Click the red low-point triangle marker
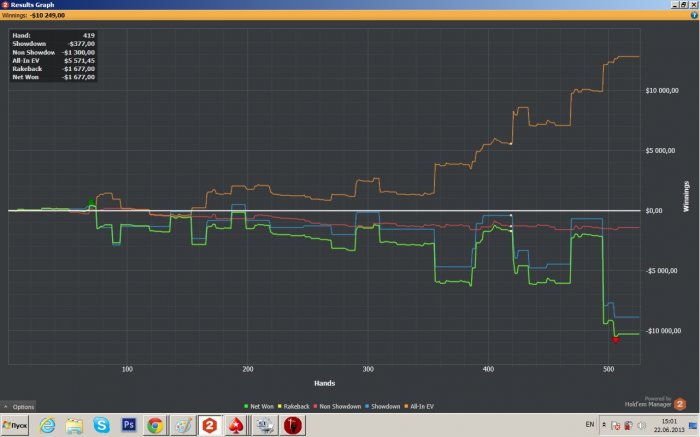 pyautogui.click(x=616, y=340)
